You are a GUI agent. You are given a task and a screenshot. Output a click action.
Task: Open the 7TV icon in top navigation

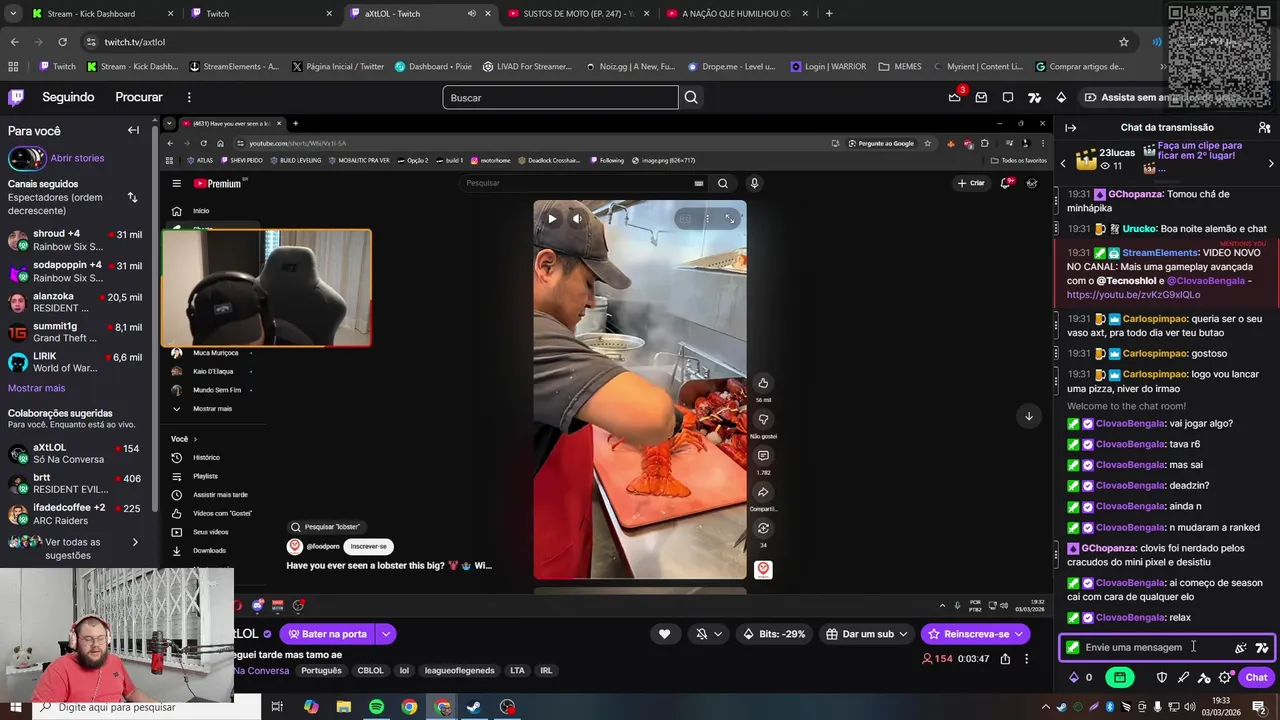pos(1034,97)
